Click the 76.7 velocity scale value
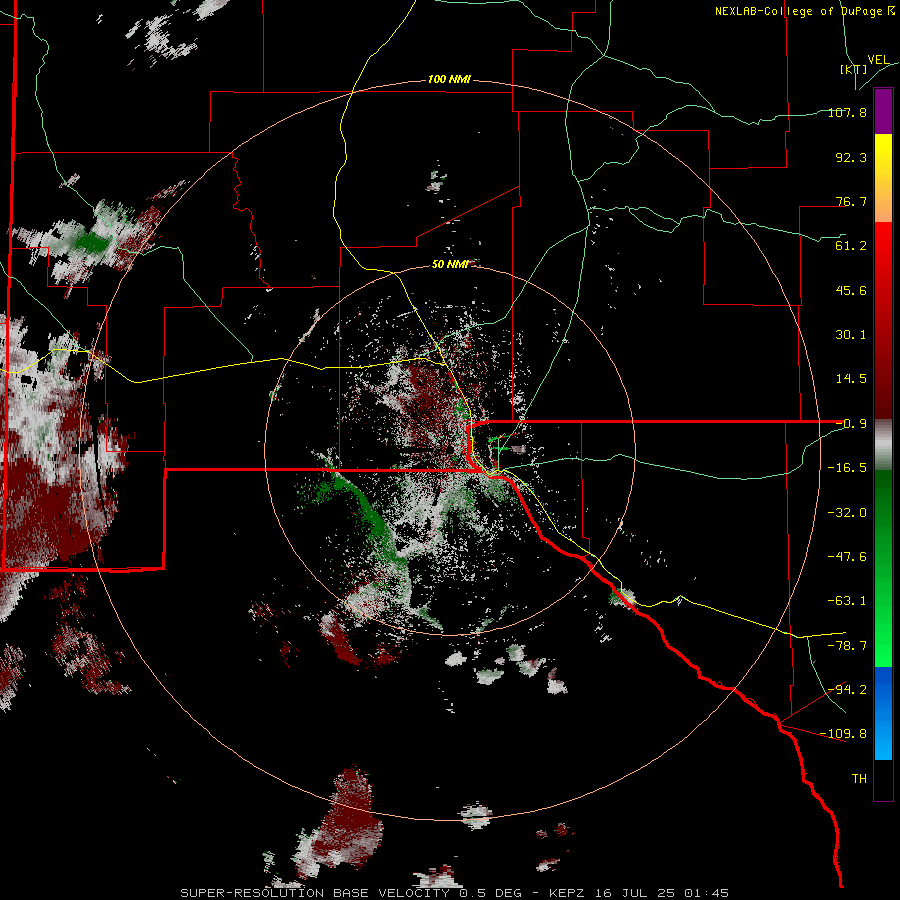Viewport: 900px width, 900px height. [x=851, y=201]
